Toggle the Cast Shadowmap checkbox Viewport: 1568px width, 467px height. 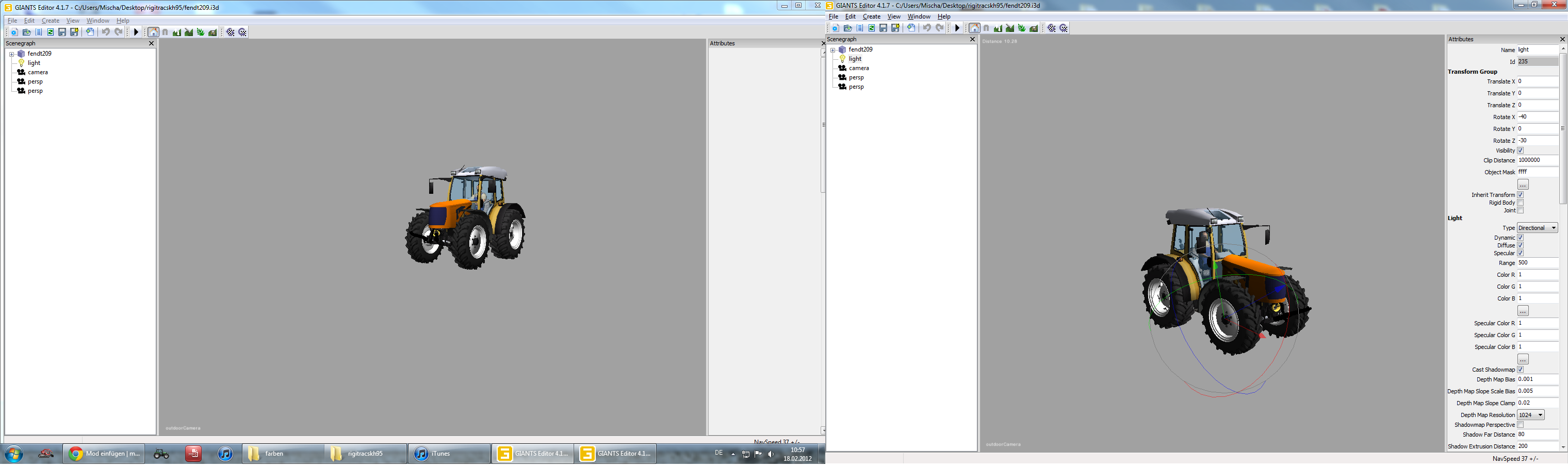click(x=1521, y=370)
